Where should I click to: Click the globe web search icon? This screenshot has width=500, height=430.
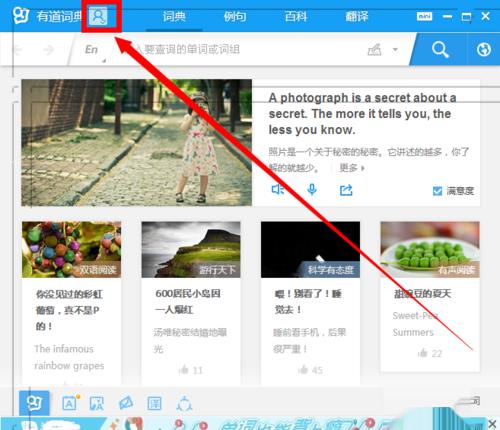[x=484, y=50]
